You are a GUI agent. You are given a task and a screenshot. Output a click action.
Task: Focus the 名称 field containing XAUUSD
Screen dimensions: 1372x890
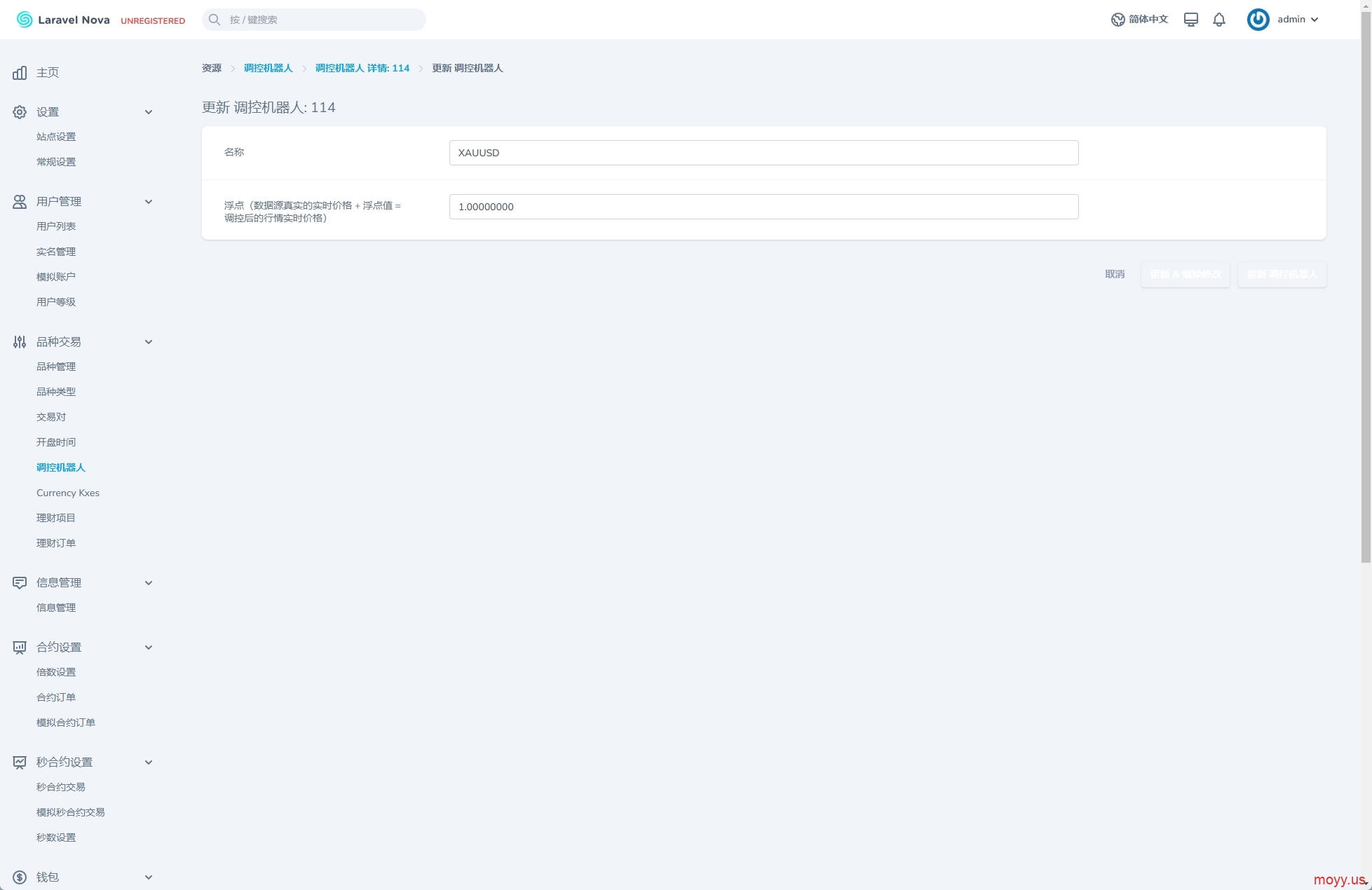pos(763,153)
